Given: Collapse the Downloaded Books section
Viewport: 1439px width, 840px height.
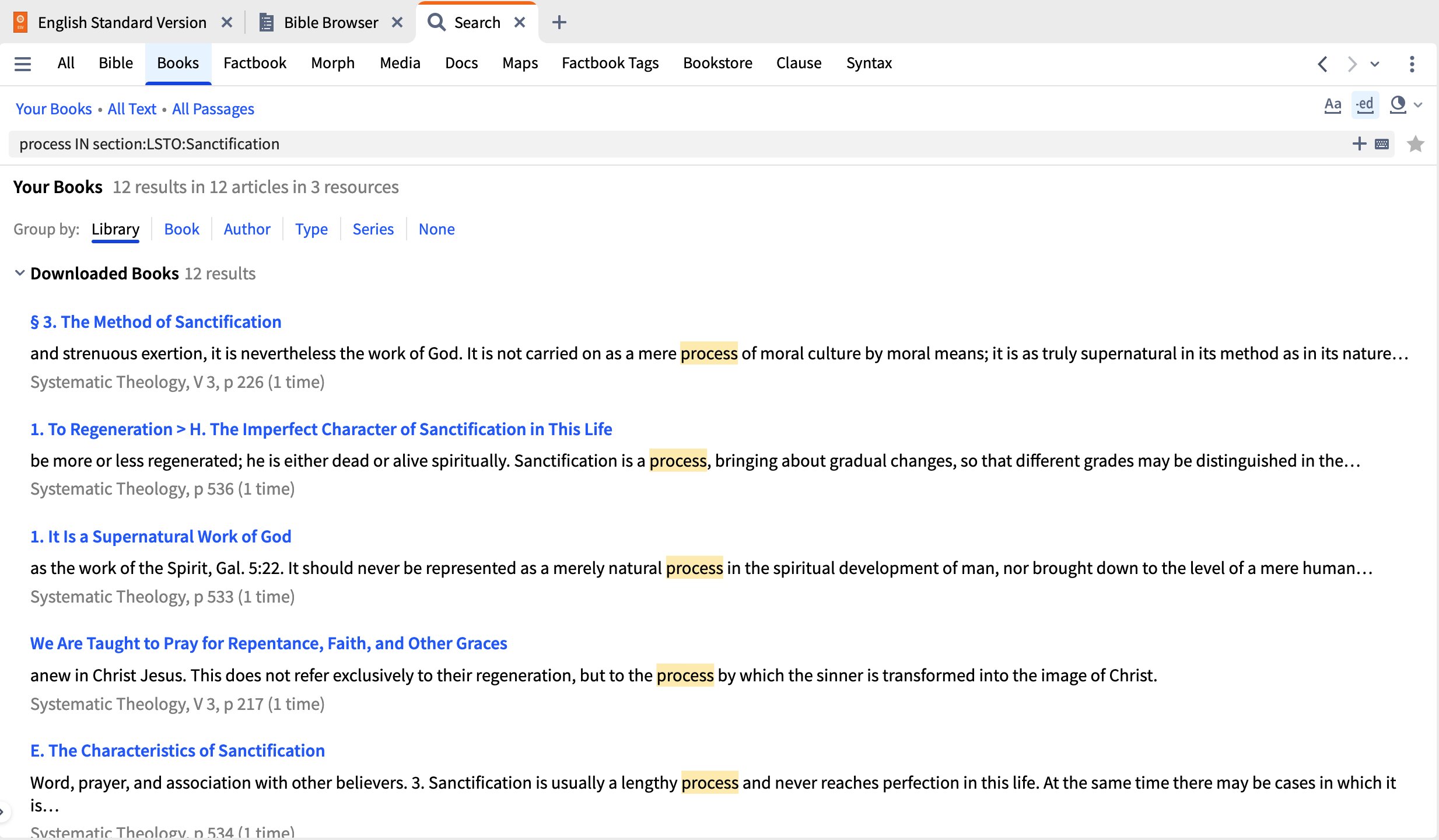Looking at the screenshot, I should (x=20, y=273).
